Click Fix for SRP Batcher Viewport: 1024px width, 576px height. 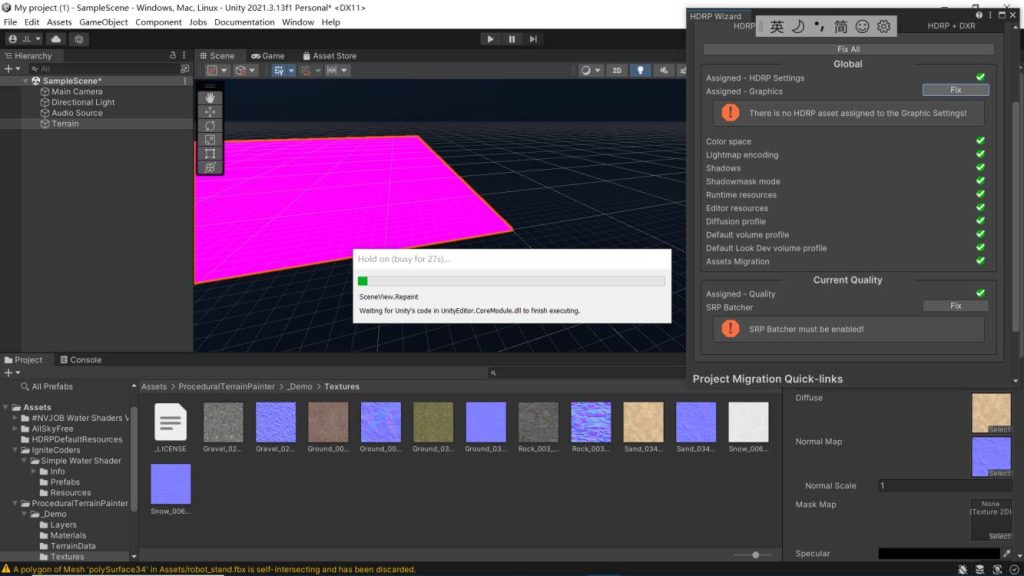tap(955, 306)
